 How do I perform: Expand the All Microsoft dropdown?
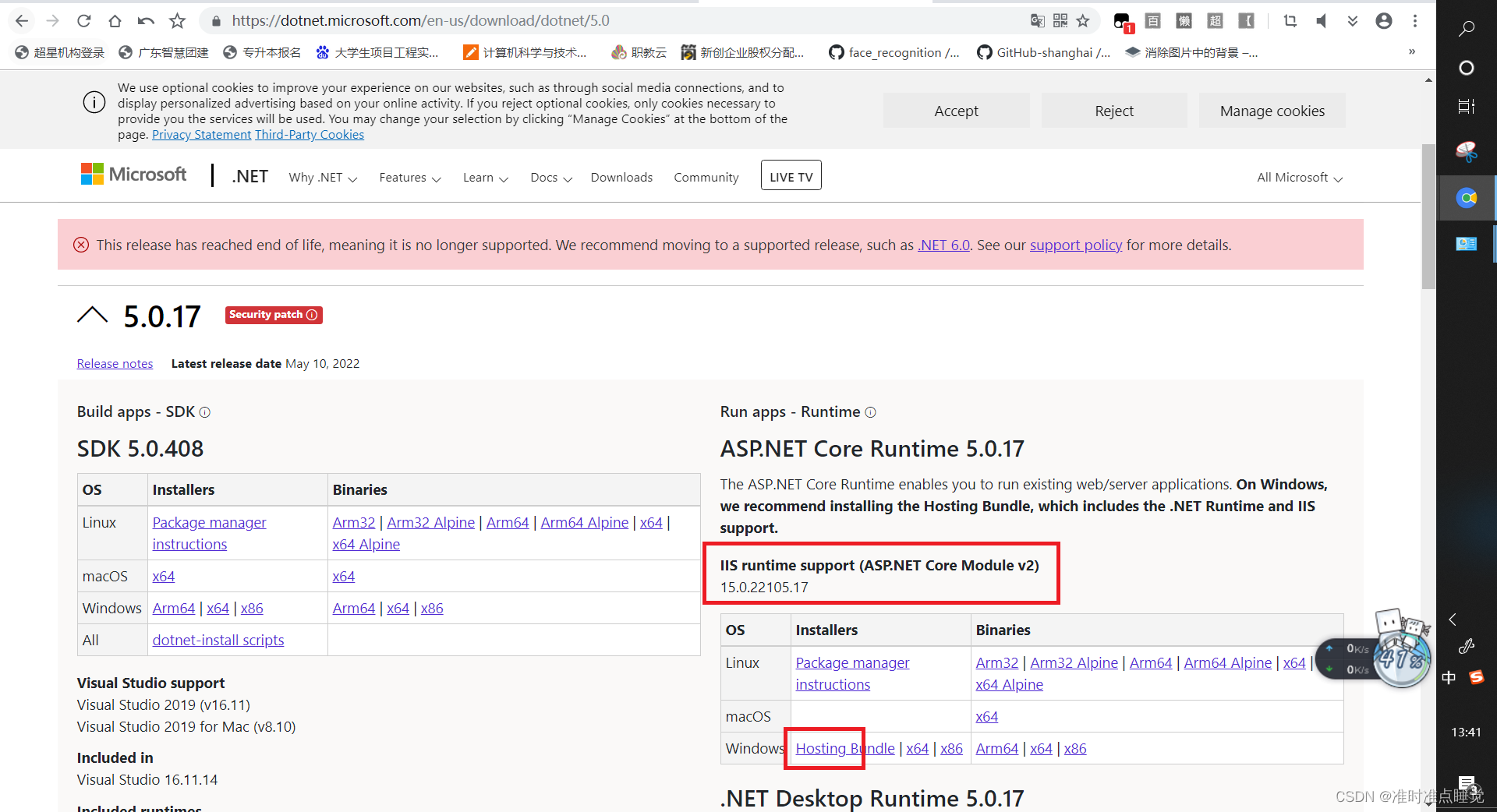pyautogui.click(x=1298, y=178)
